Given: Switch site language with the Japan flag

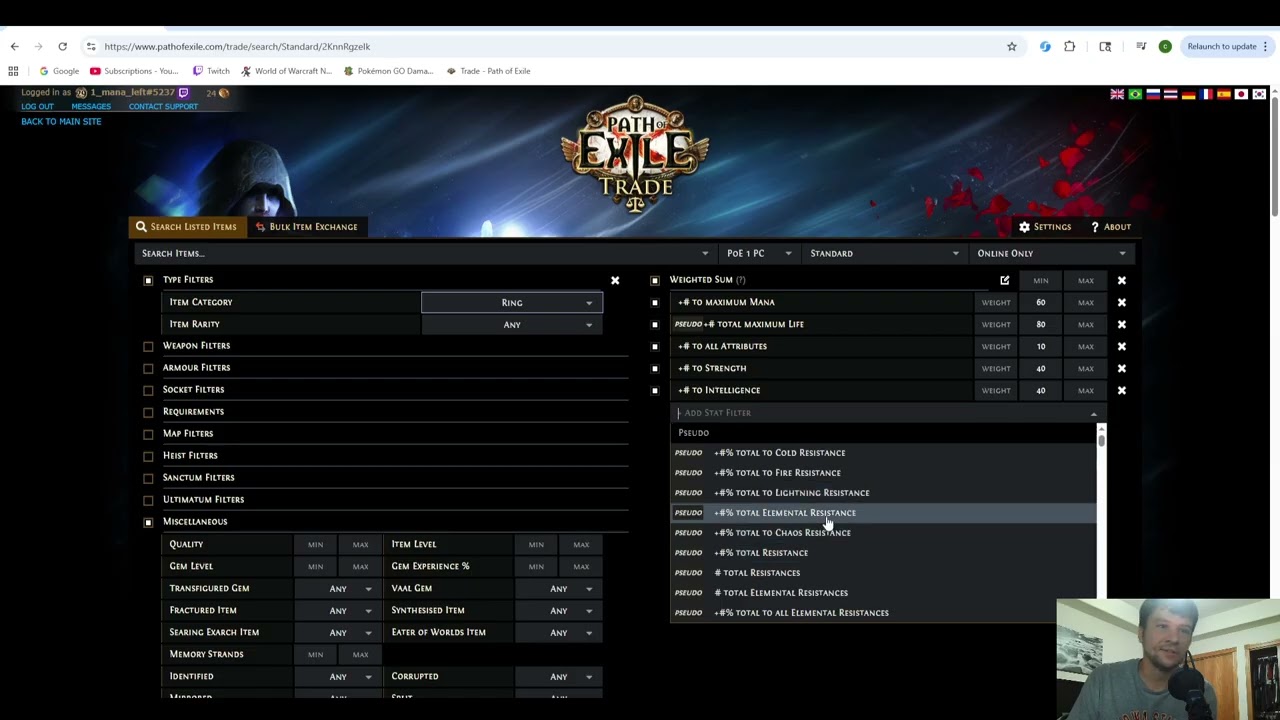Looking at the screenshot, I should [1241, 94].
